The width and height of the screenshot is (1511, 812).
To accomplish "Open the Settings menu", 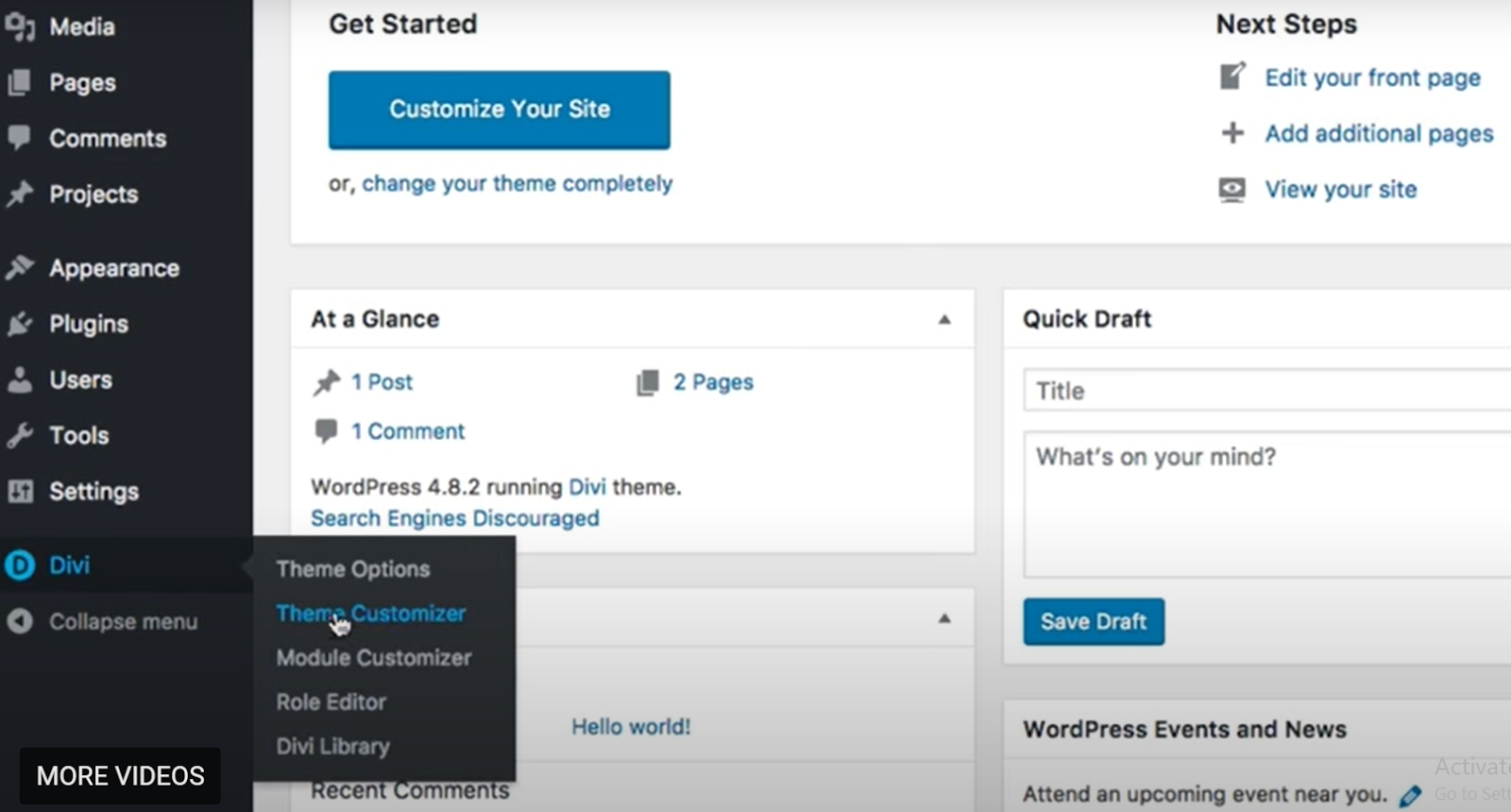I will (94, 492).
